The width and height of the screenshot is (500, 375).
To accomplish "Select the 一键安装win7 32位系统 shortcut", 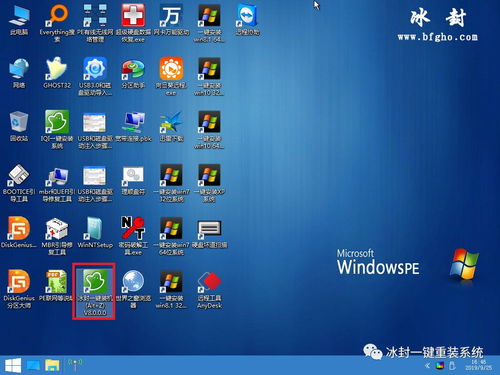I will pos(171,183).
